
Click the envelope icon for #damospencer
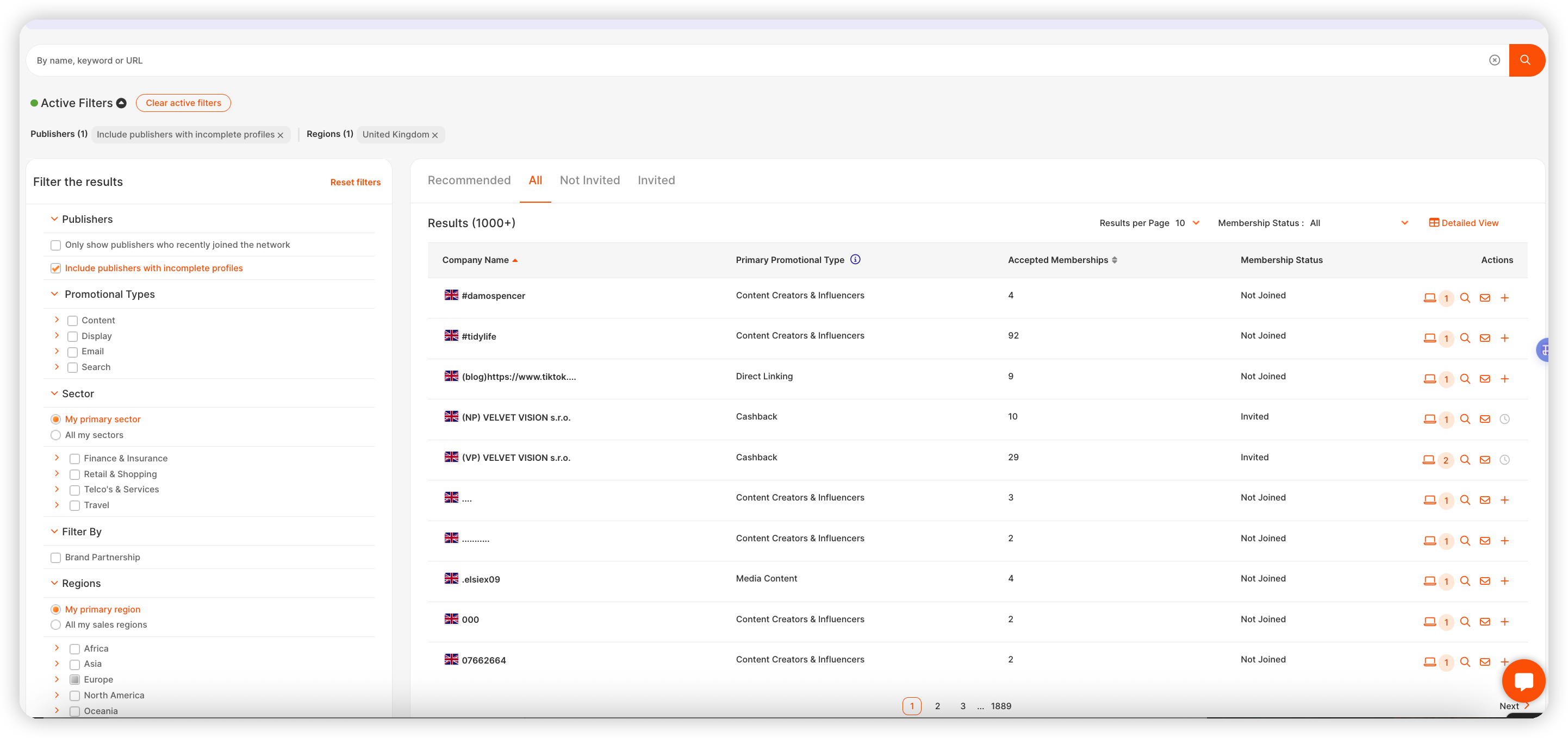point(1485,298)
